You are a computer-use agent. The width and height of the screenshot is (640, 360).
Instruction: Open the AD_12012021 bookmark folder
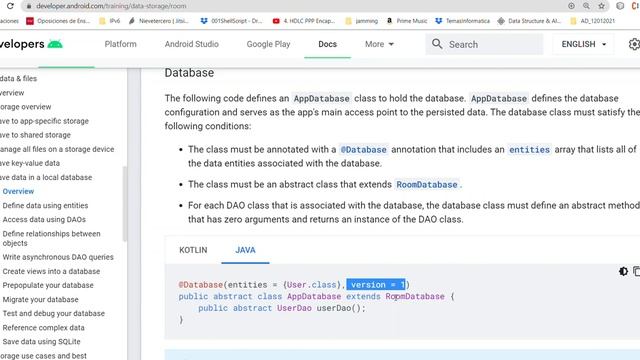click(x=592, y=21)
